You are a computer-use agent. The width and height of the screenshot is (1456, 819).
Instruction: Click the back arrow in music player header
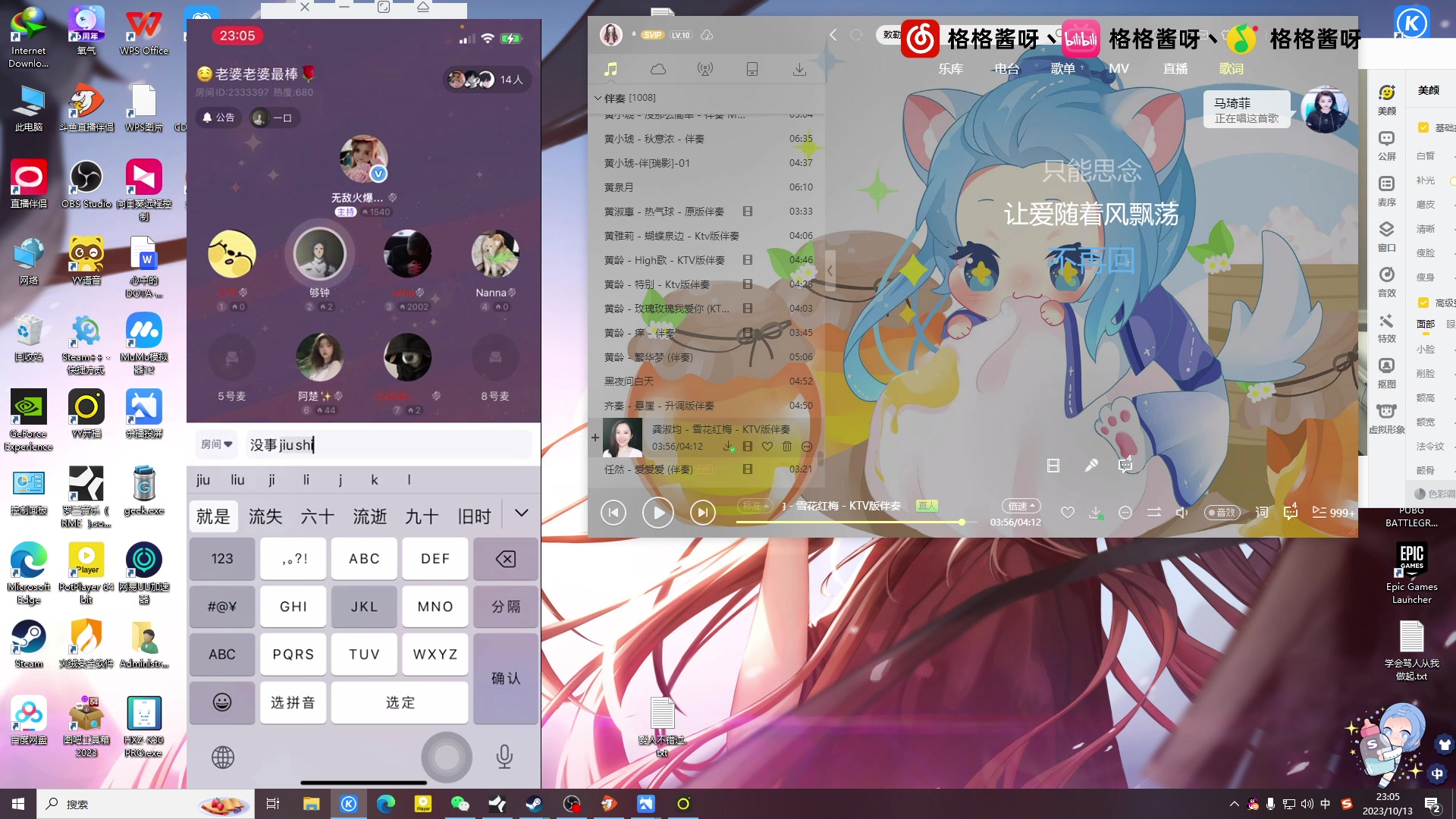[833, 35]
